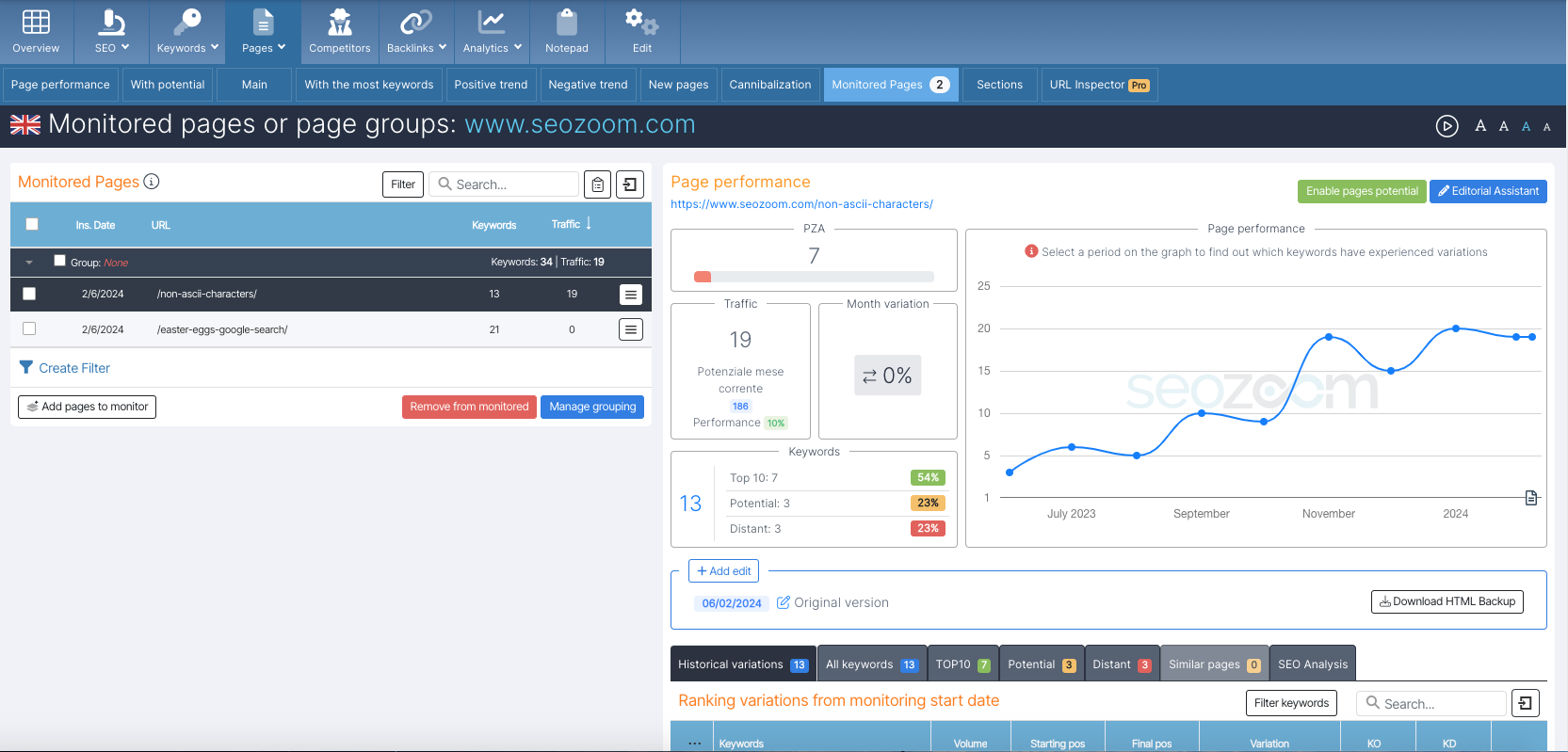Click Add pages to monitor button
This screenshot has height=752, width=1568.
click(x=87, y=407)
